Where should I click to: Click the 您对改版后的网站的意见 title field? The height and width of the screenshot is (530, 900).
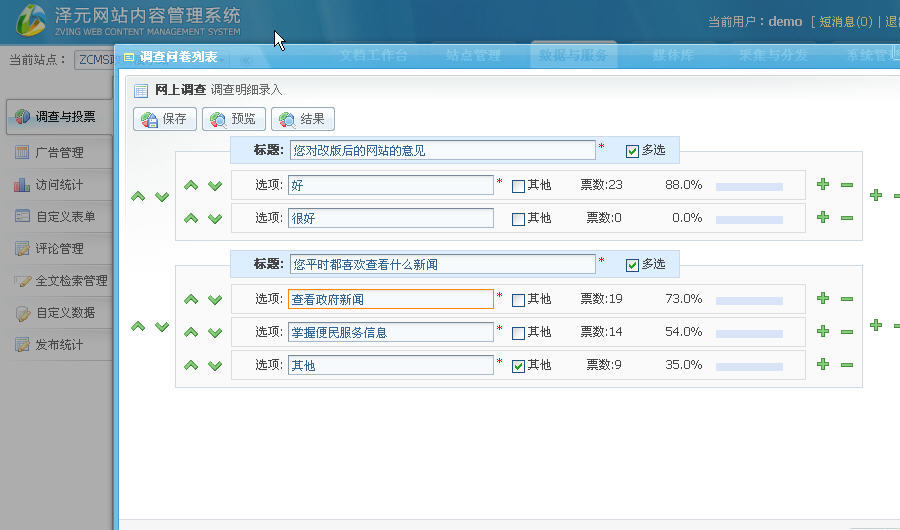coord(443,150)
